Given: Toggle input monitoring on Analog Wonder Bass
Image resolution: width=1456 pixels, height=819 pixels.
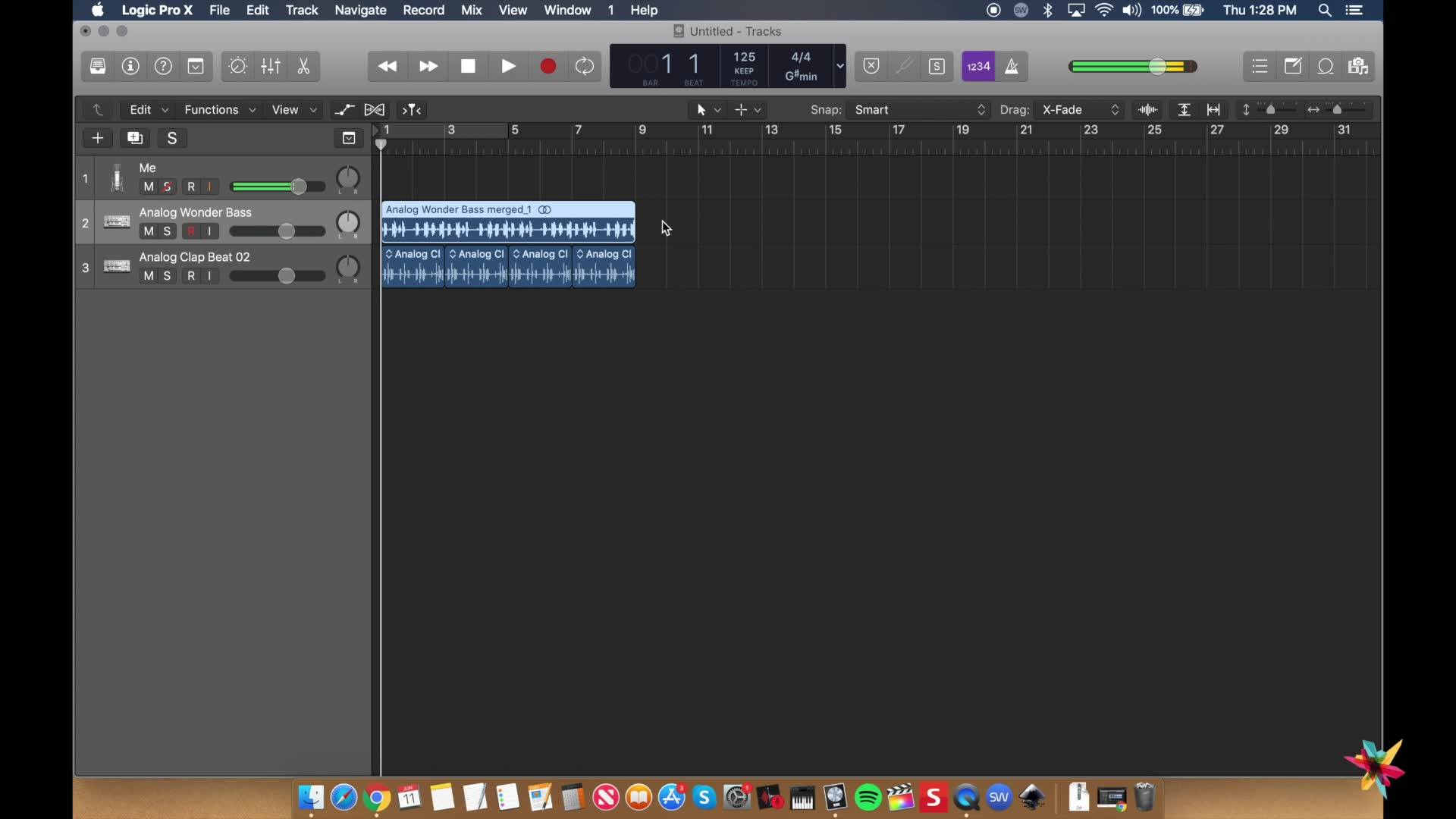Looking at the screenshot, I should 210,231.
